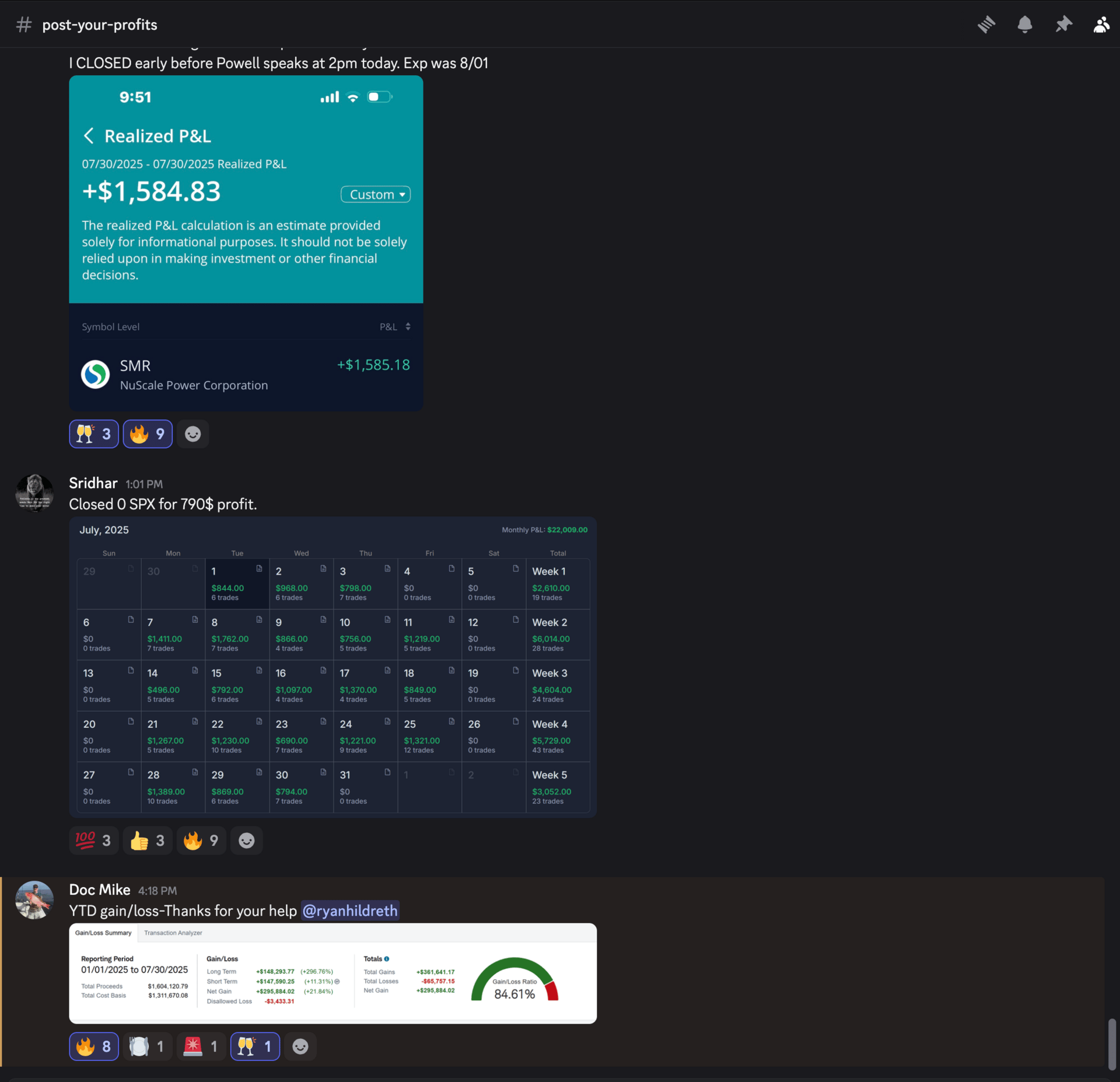Click Sridhar's username

pyautogui.click(x=93, y=483)
